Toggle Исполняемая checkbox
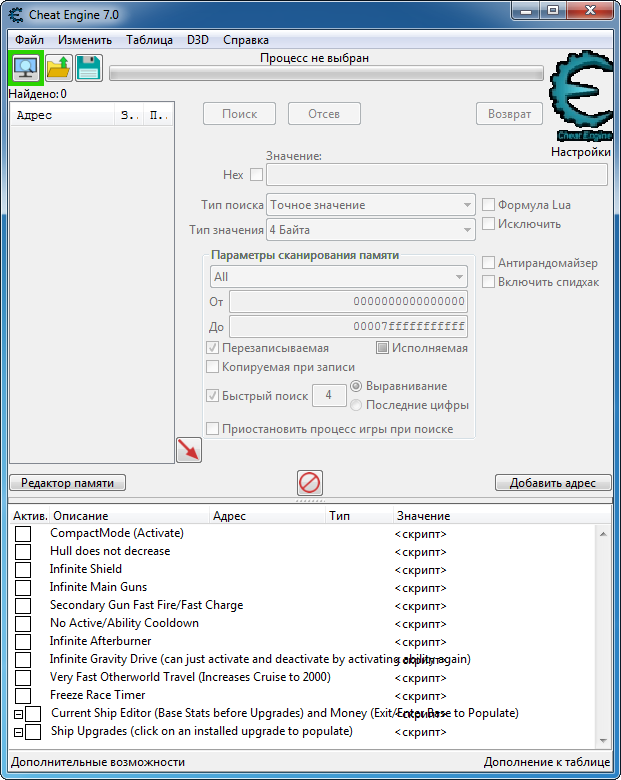Image resolution: width=621 pixels, height=780 pixels. 382,348
